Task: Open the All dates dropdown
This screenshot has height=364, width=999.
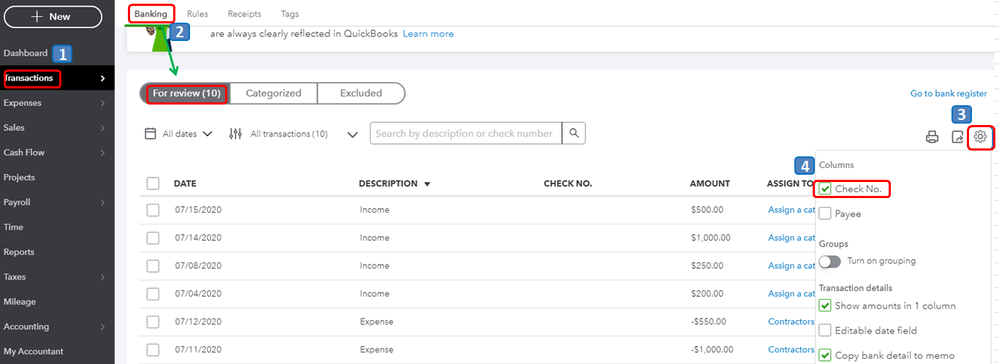Action: (x=187, y=134)
